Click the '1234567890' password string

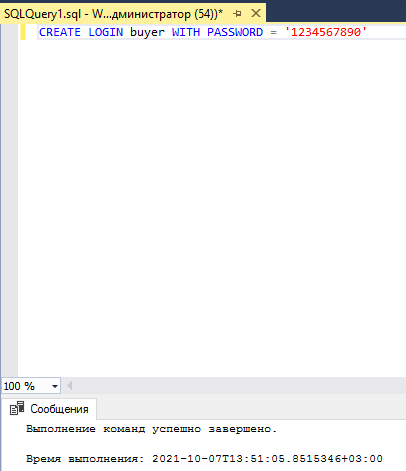(326, 32)
